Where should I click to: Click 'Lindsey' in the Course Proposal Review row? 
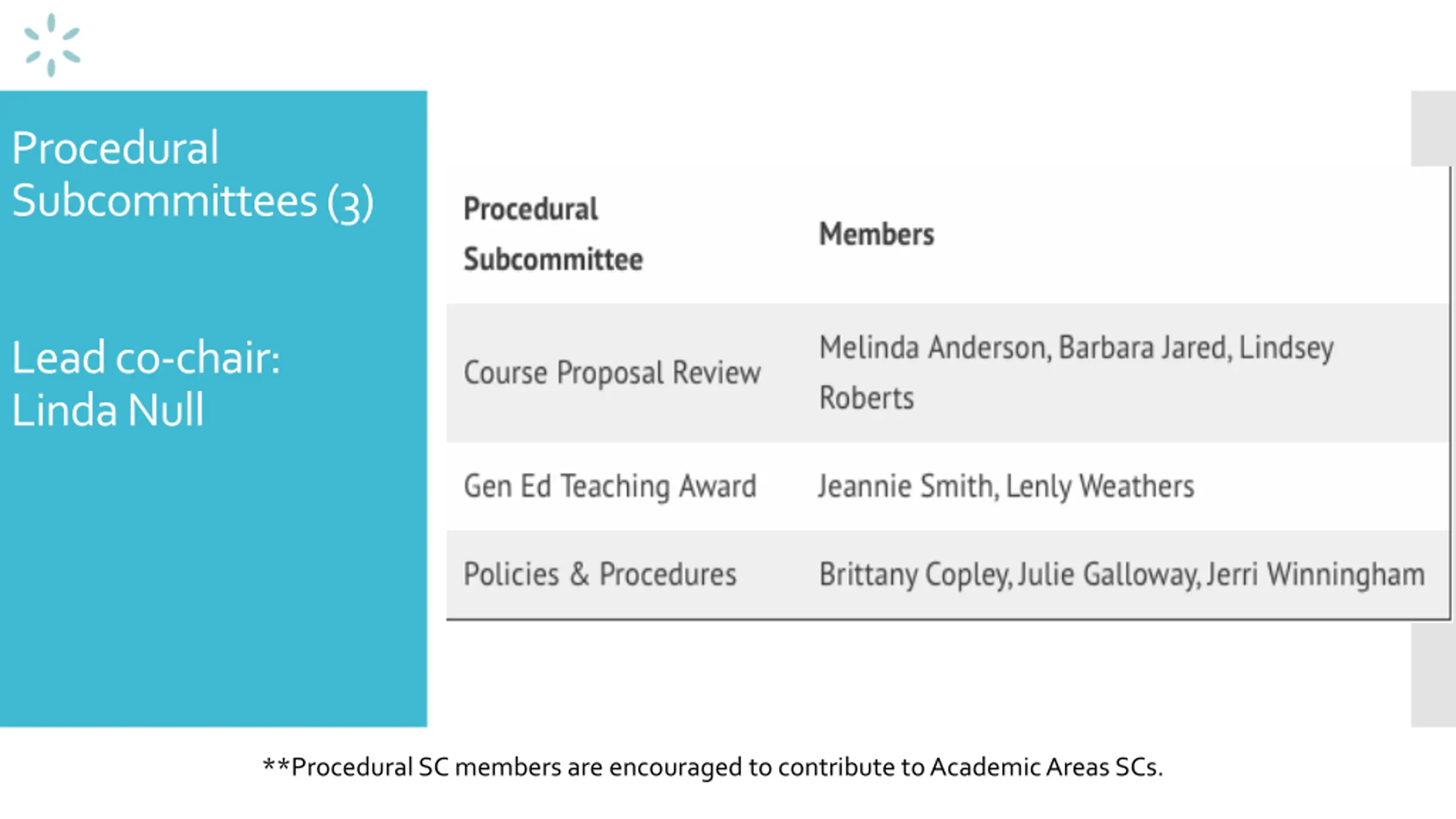pyautogui.click(x=1287, y=348)
